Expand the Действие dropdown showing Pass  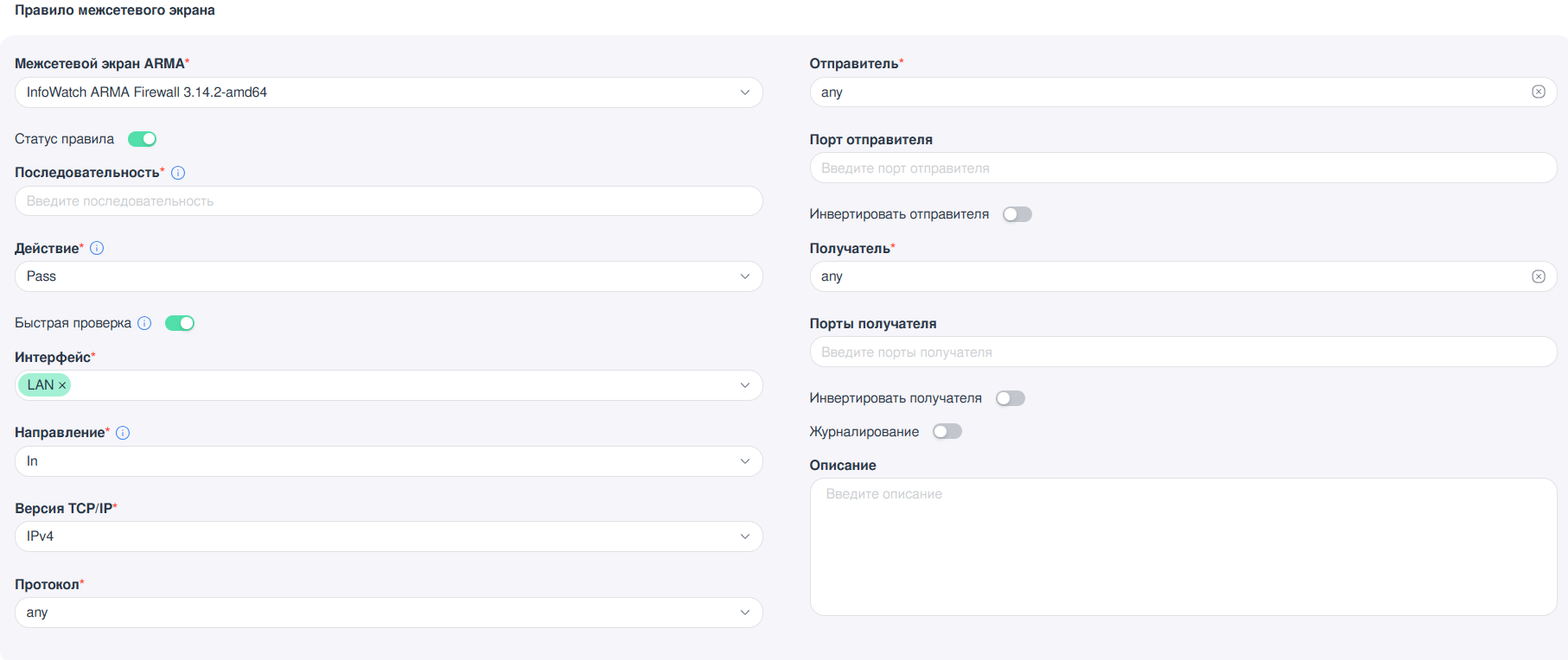388,276
